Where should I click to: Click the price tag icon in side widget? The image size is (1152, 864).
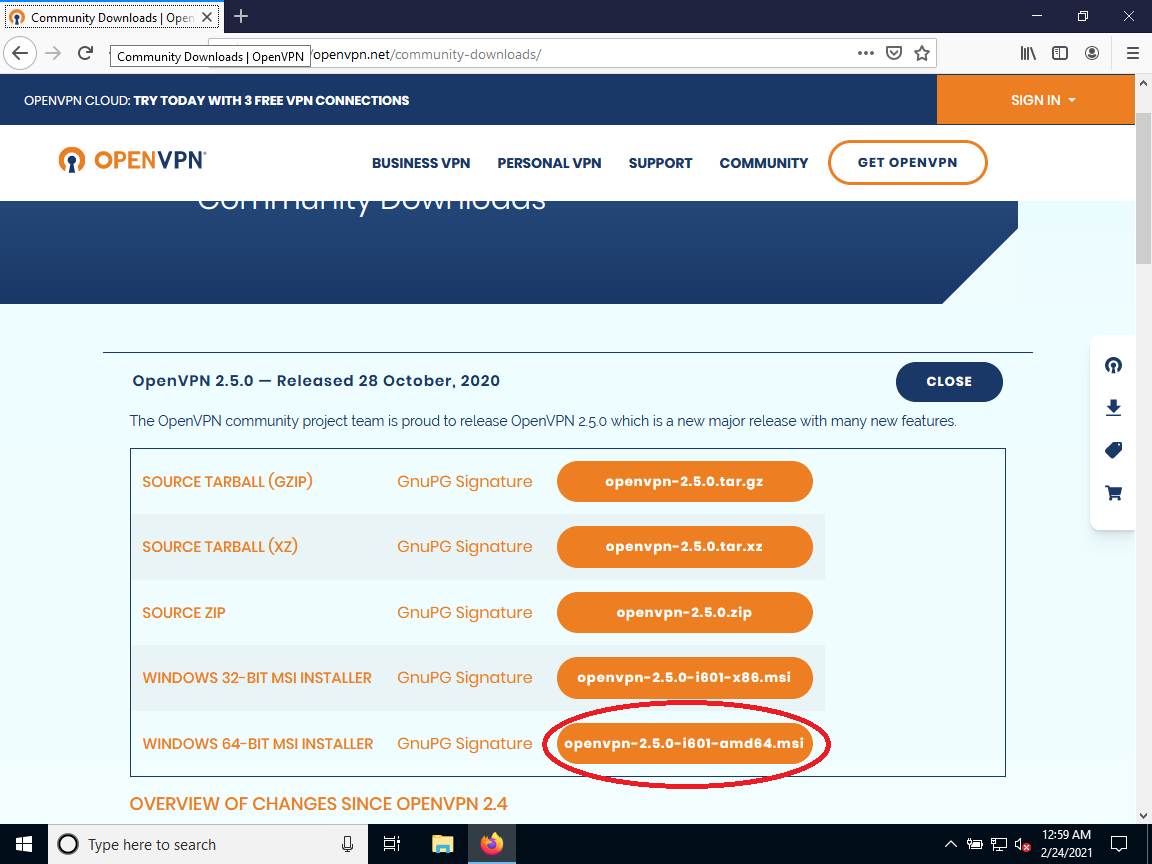pos(1113,450)
